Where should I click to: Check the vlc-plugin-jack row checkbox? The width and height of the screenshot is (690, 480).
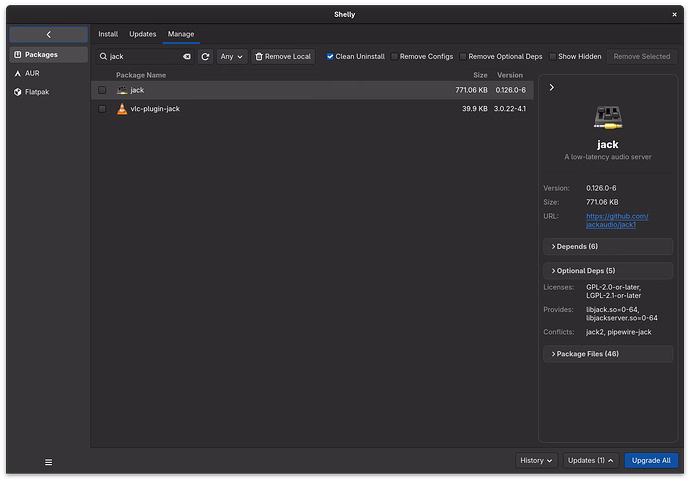click(102, 109)
